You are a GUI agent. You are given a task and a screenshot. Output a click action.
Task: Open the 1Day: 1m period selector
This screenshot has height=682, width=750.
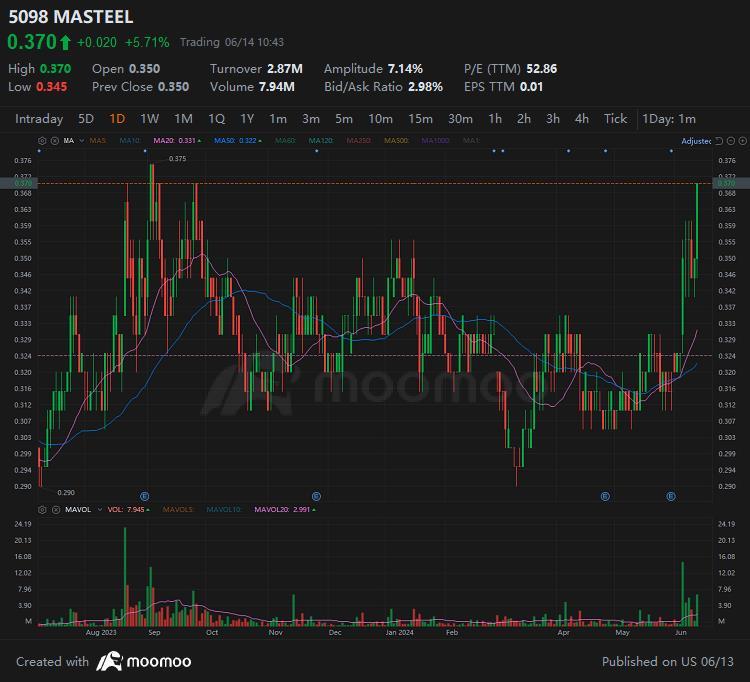click(x=669, y=119)
